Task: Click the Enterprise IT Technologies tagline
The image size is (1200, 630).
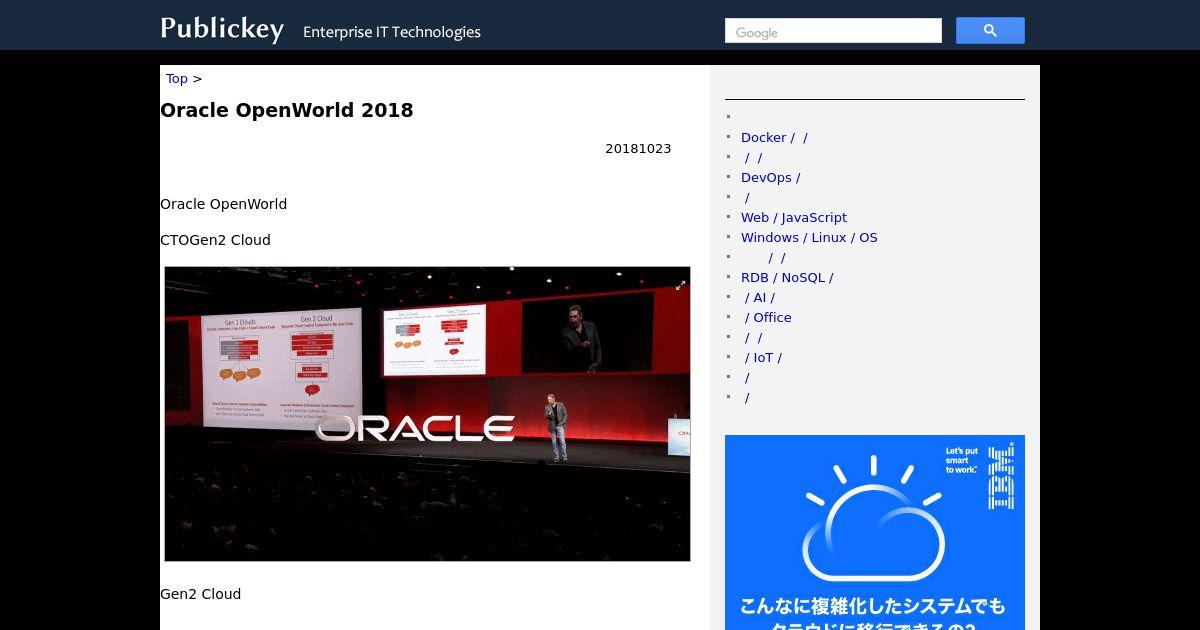Action: [x=392, y=32]
